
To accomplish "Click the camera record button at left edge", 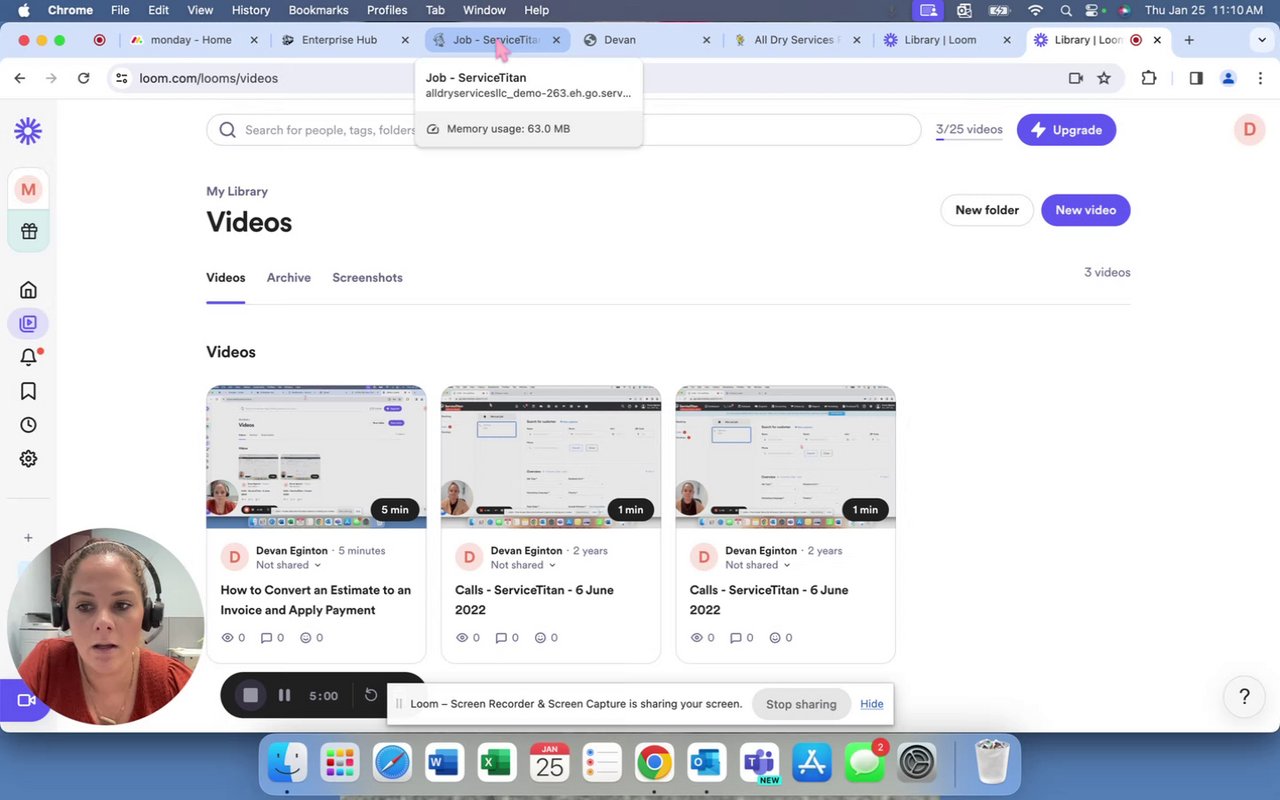I will click(x=24, y=701).
